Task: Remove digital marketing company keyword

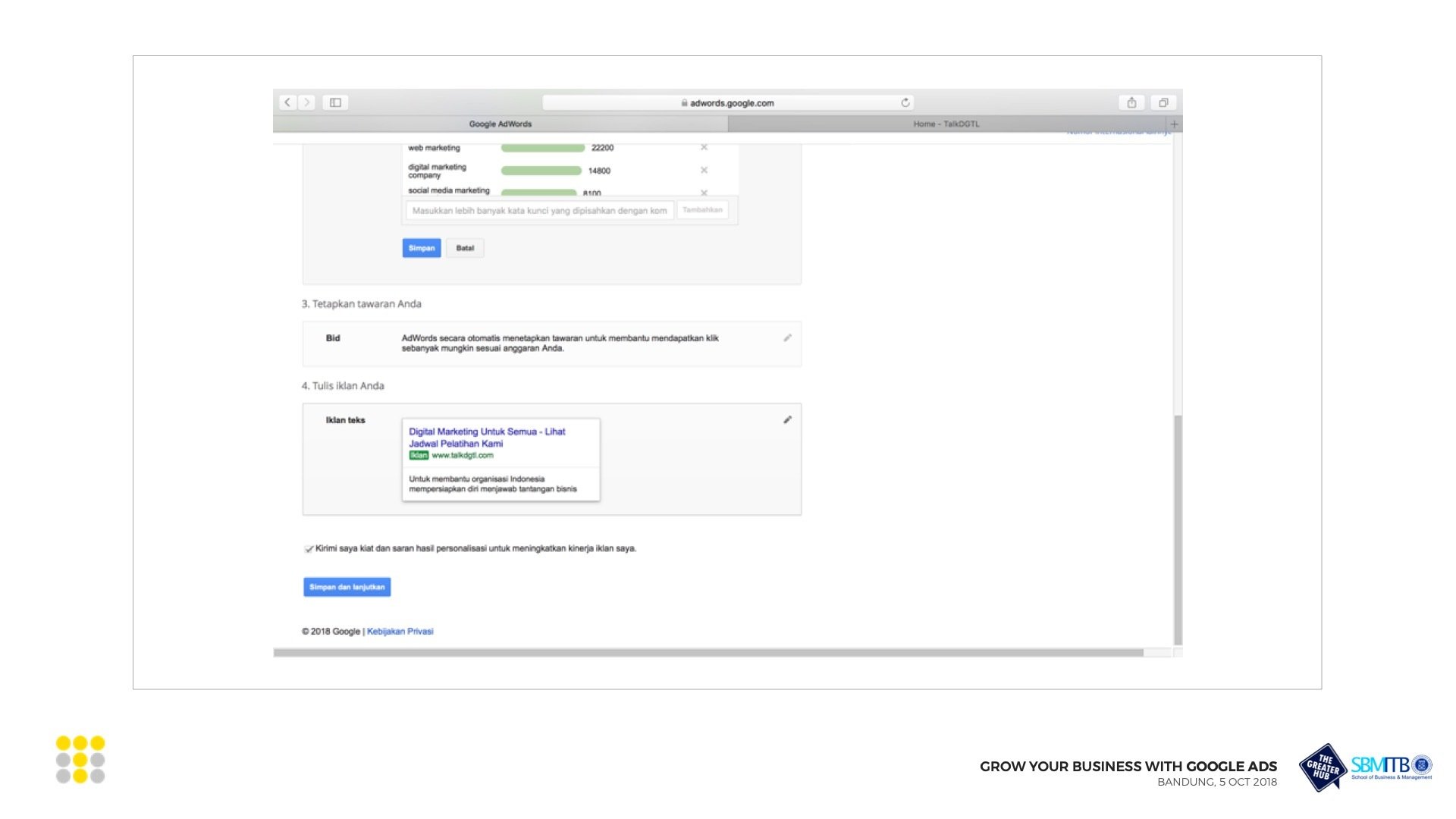Action: tap(704, 171)
